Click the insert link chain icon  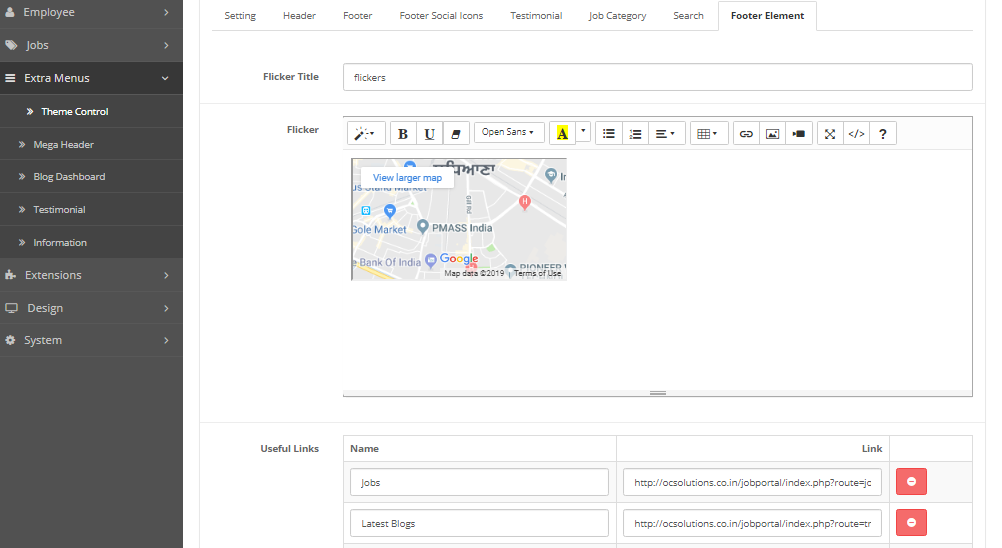[x=745, y=133]
